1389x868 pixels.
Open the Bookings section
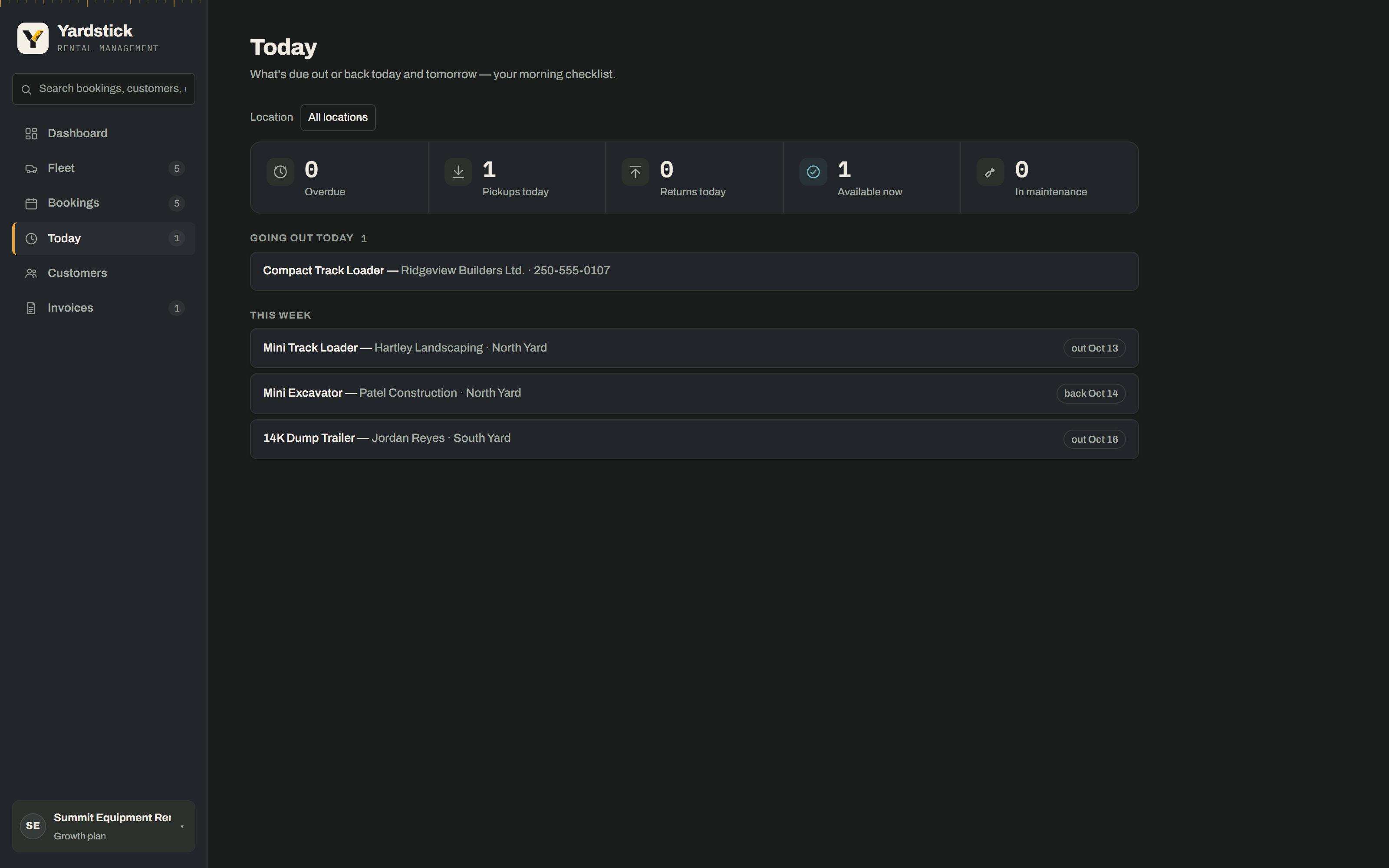click(104, 204)
